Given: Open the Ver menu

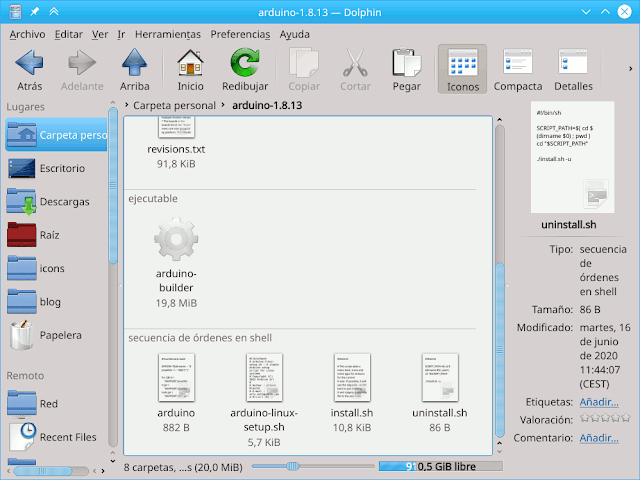Looking at the screenshot, I should [x=100, y=34].
